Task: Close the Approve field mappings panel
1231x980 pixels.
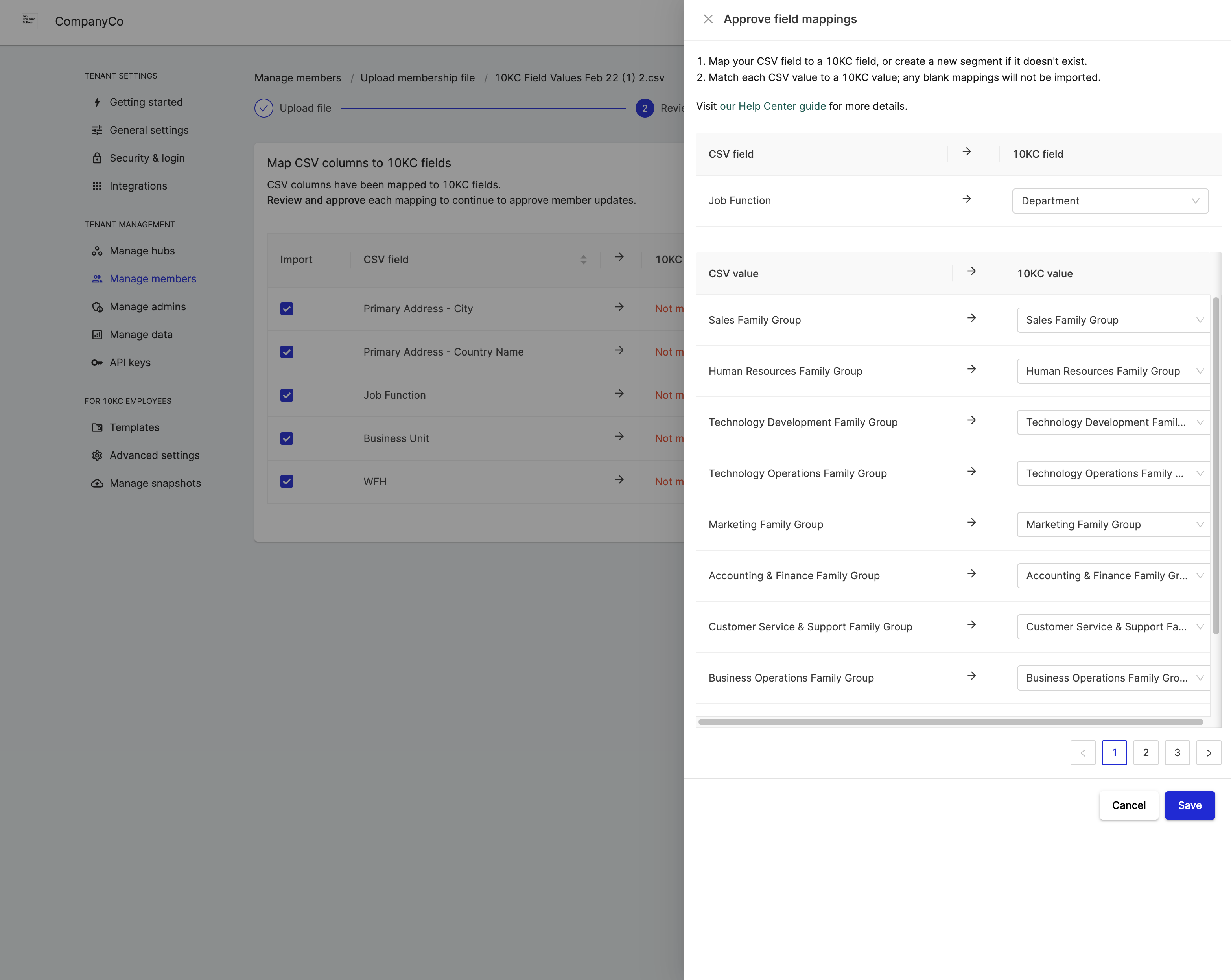Action: coord(708,19)
